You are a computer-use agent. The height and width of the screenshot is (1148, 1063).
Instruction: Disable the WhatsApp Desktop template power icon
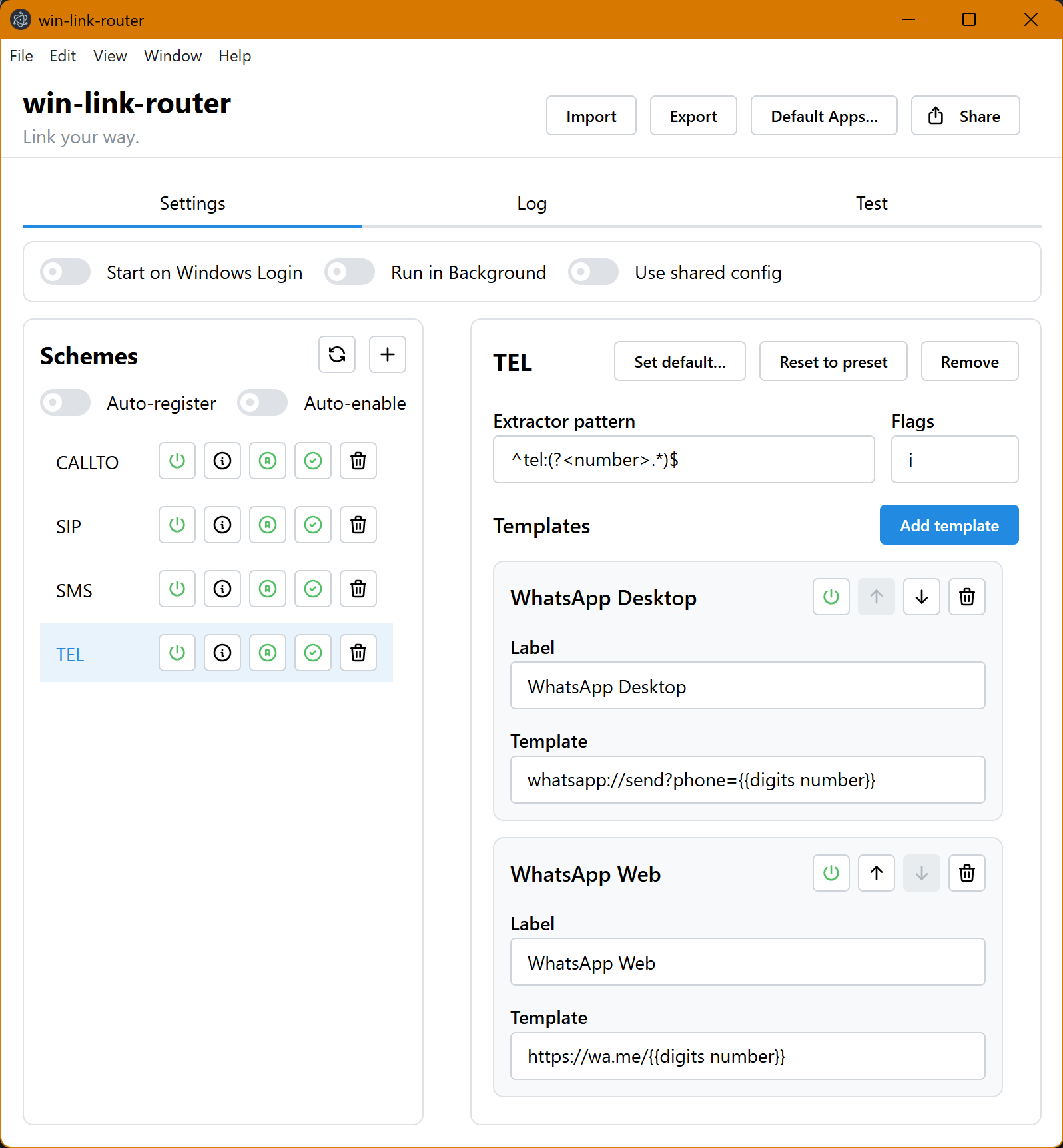click(831, 597)
